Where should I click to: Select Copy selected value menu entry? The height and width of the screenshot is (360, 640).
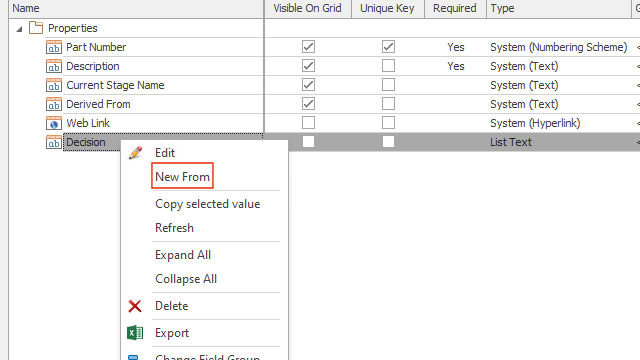coord(207,204)
